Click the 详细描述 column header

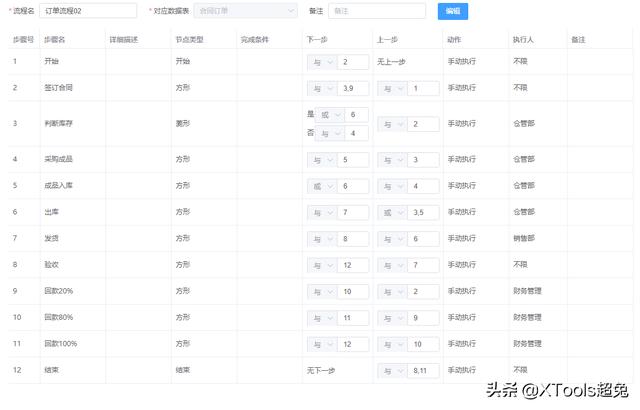pos(124,40)
